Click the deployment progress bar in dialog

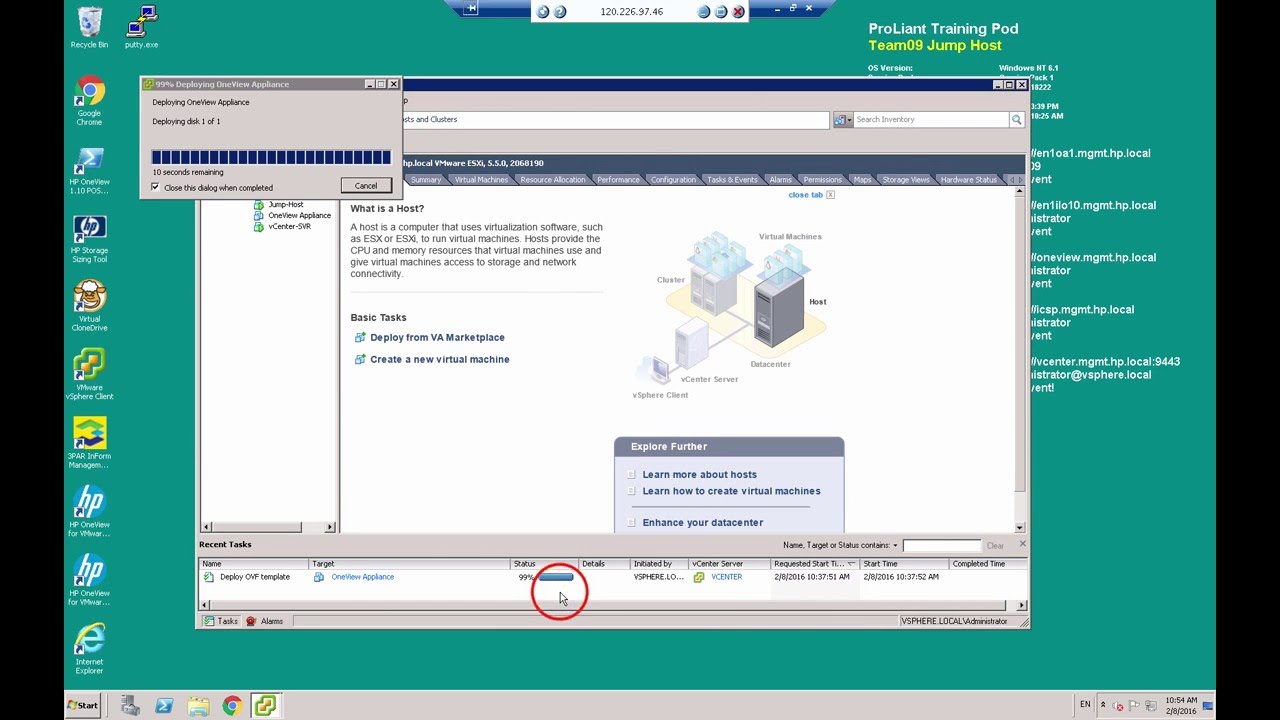(x=271, y=157)
